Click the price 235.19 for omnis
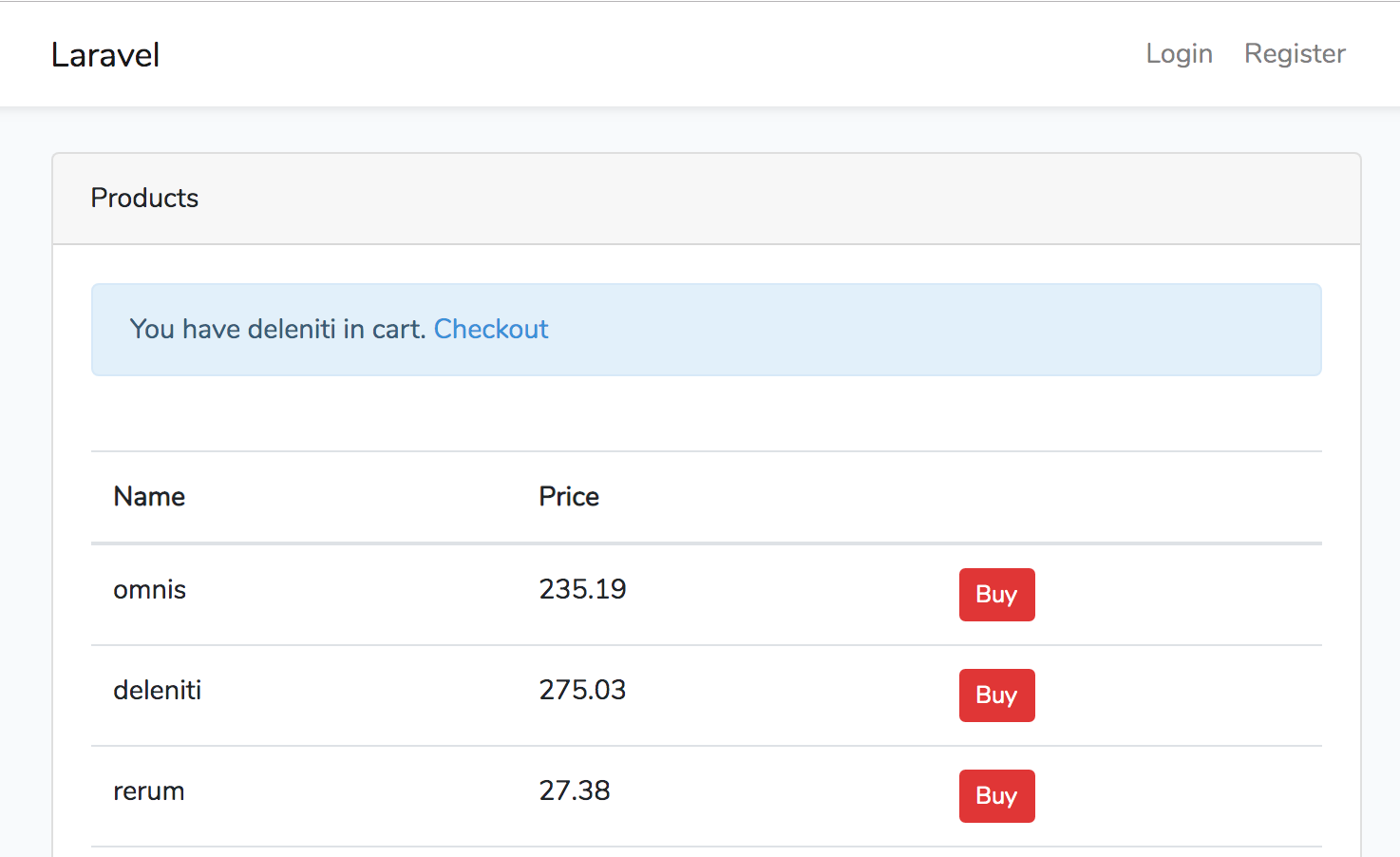The image size is (1400, 857). click(582, 589)
